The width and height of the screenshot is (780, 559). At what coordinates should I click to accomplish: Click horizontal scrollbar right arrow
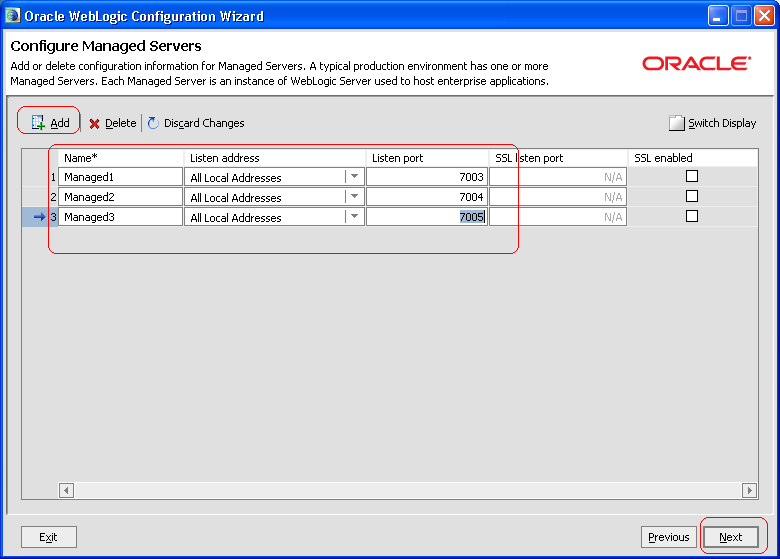[x=750, y=490]
